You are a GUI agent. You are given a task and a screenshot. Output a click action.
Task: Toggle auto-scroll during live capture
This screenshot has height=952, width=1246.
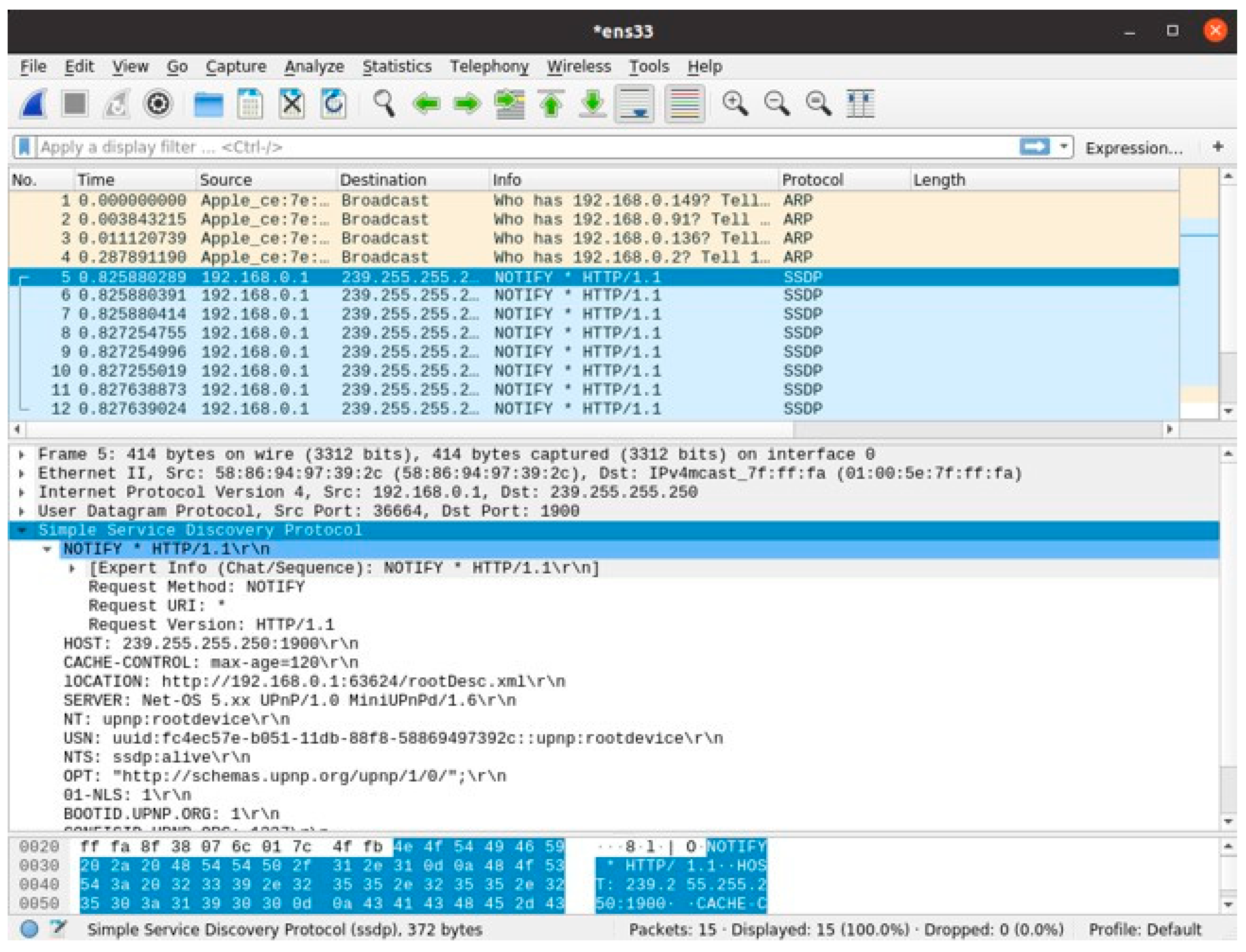pos(634,104)
